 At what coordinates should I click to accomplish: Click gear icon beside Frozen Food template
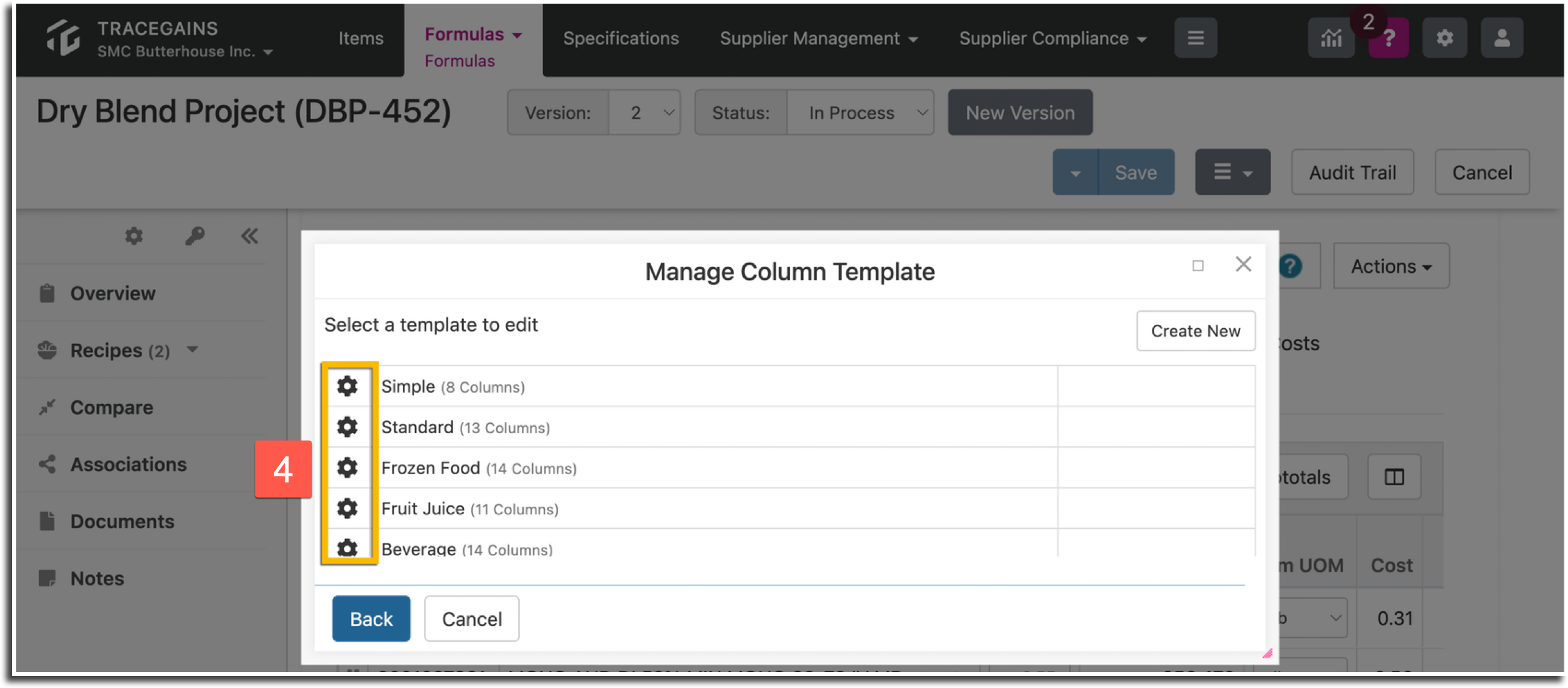[347, 468]
